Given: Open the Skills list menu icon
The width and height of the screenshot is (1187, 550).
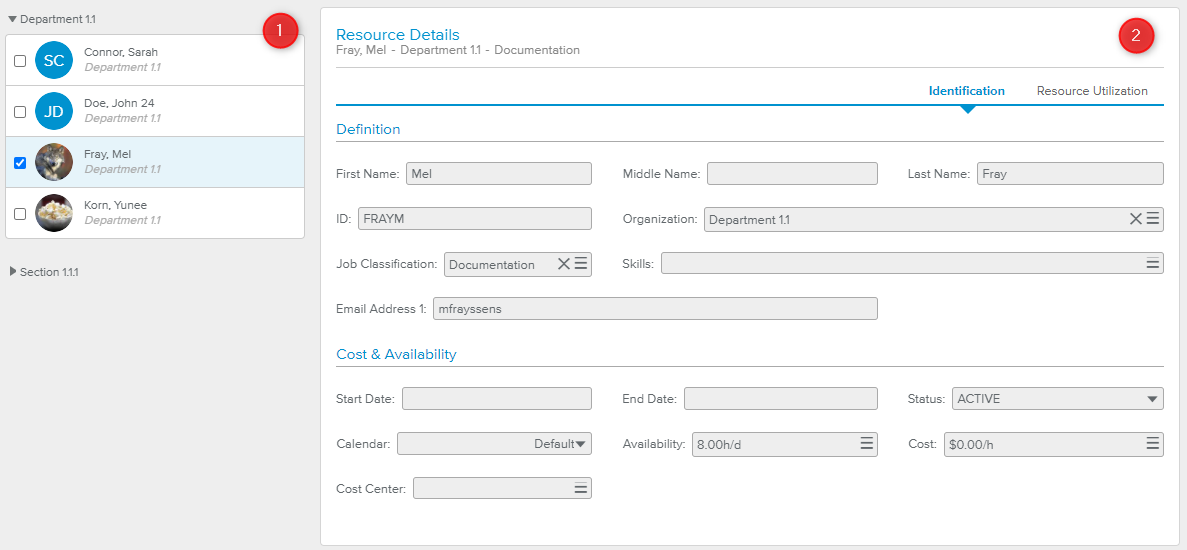Looking at the screenshot, I should [1153, 264].
